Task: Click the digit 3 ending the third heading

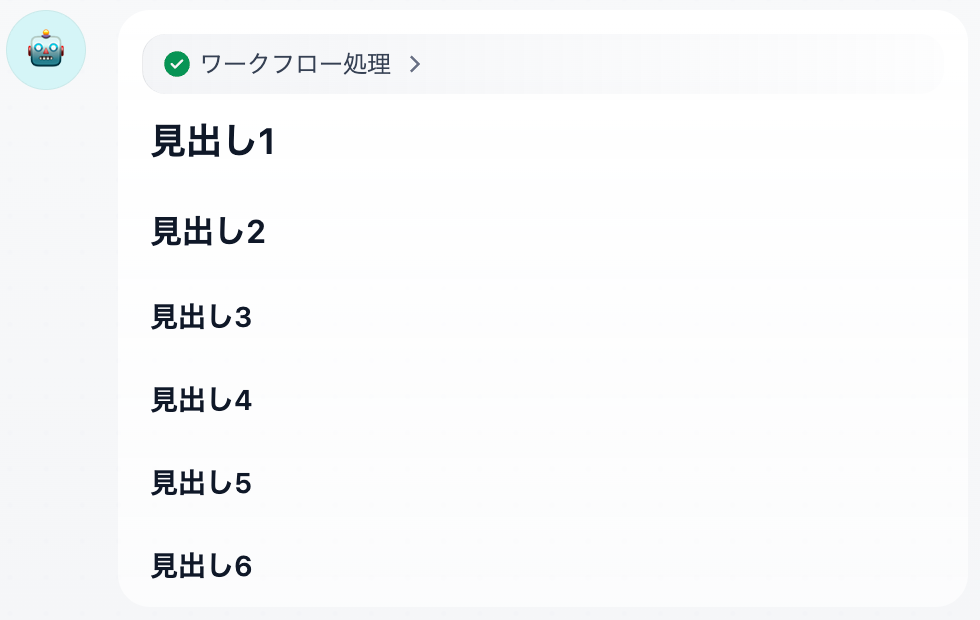Action: point(243,317)
